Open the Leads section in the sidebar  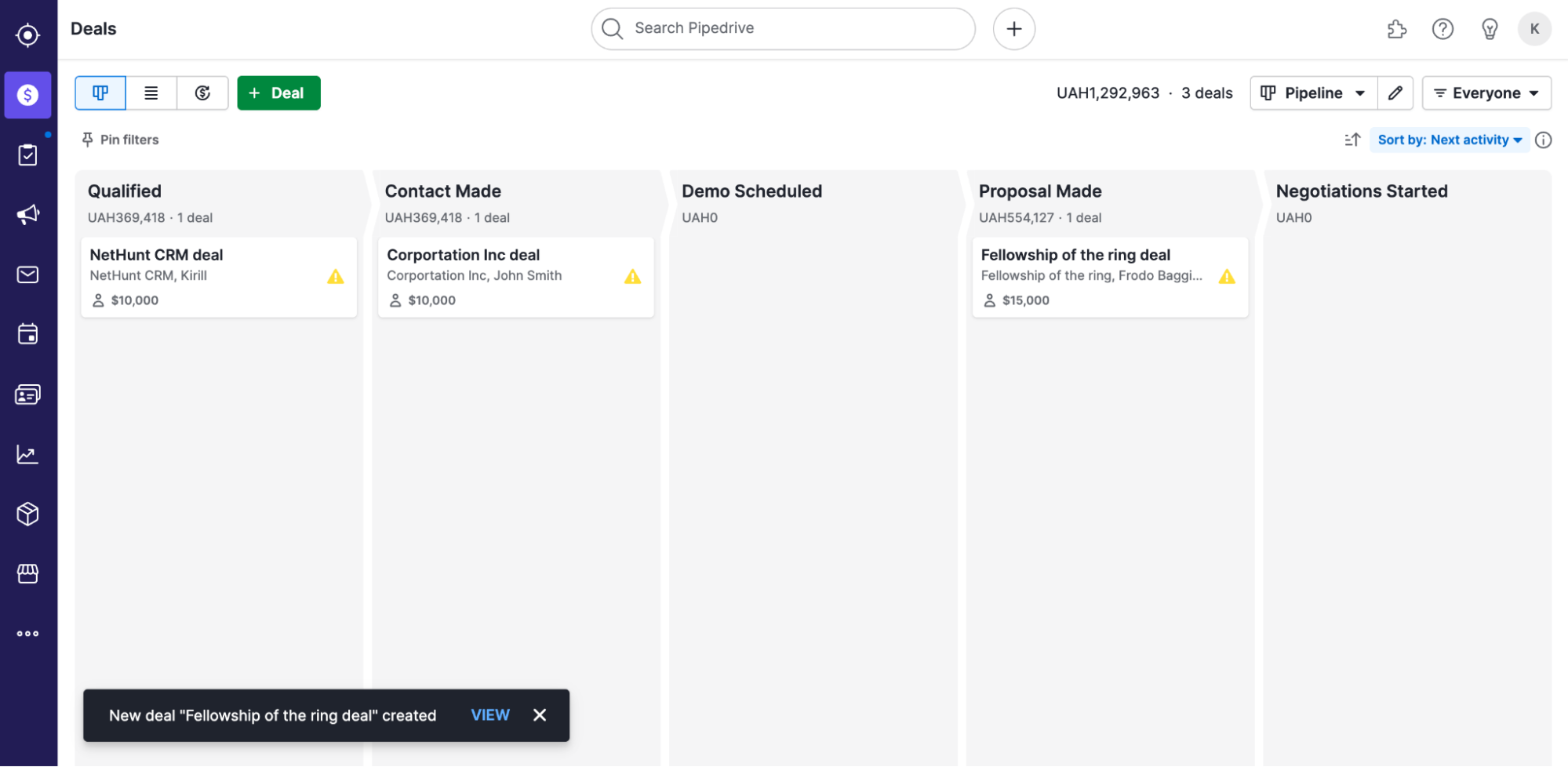[27, 154]
